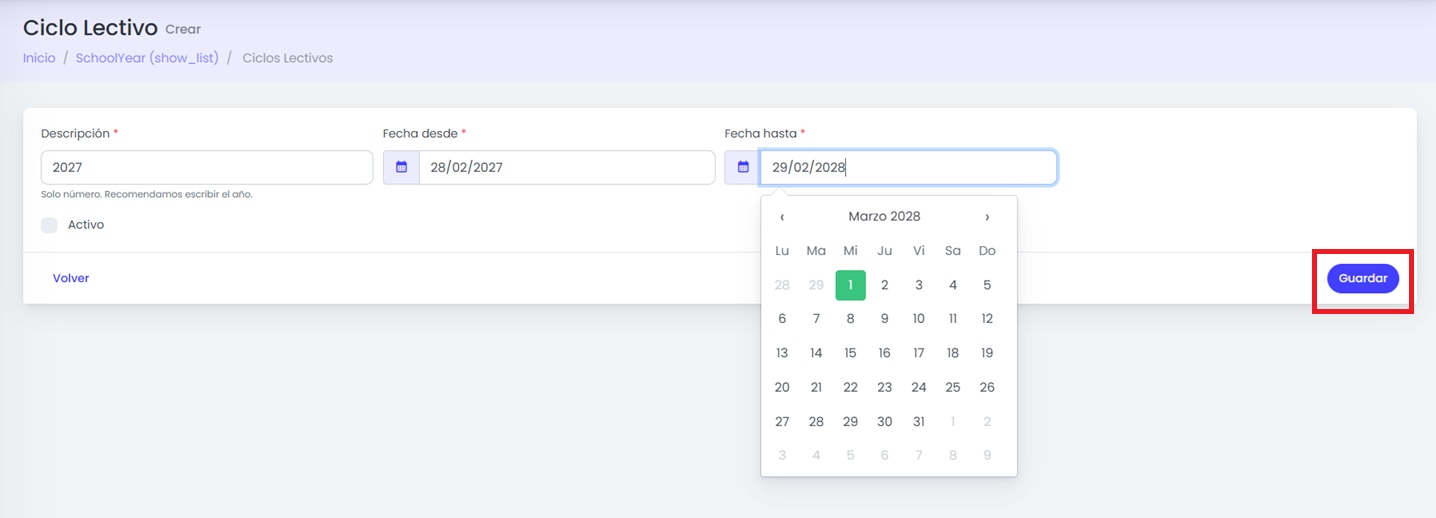
Task: Click the Guardar button
Action: pyautogui.click(x=1363, y=278)
